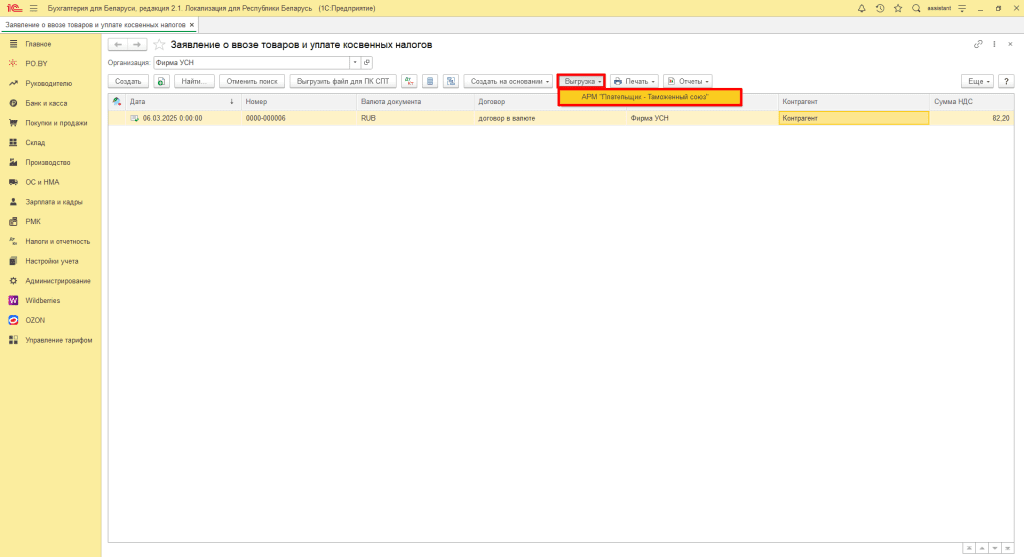Select АРМ "Плательщик - Таможенный союз" menu item
Image resolution: width=1024 pixels, height=557 pixels.
tap(650, 97)
